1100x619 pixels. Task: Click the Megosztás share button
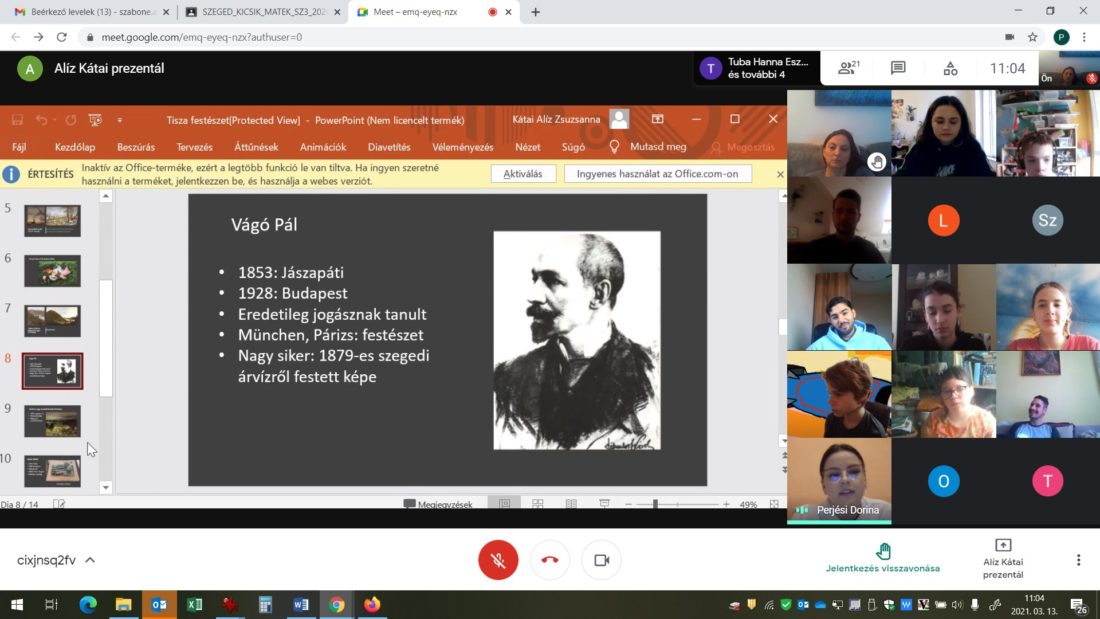[743, 147]
